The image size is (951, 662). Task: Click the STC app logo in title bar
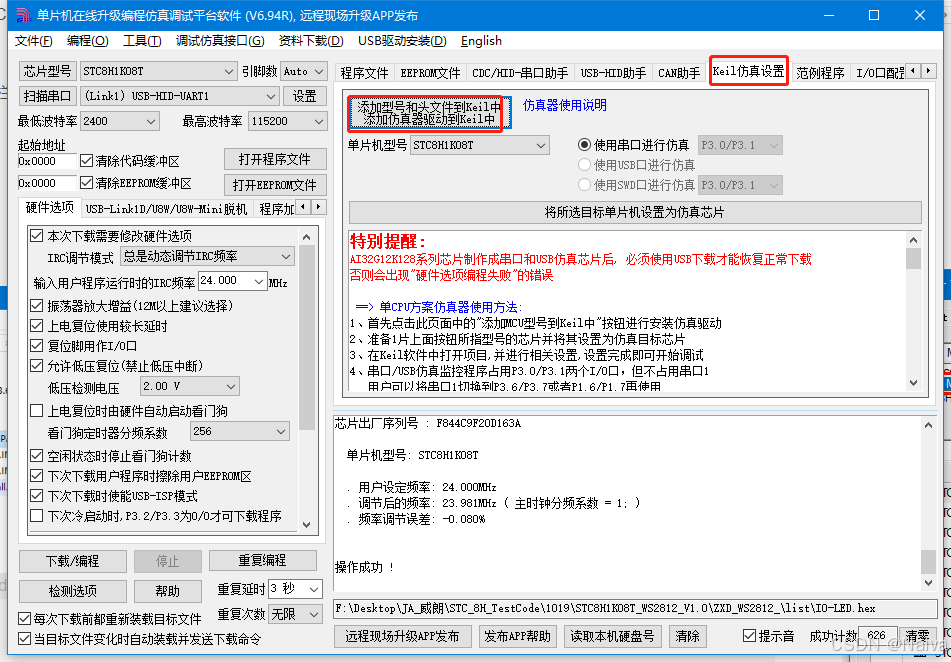pyautogui.click(x=23, y=15)
